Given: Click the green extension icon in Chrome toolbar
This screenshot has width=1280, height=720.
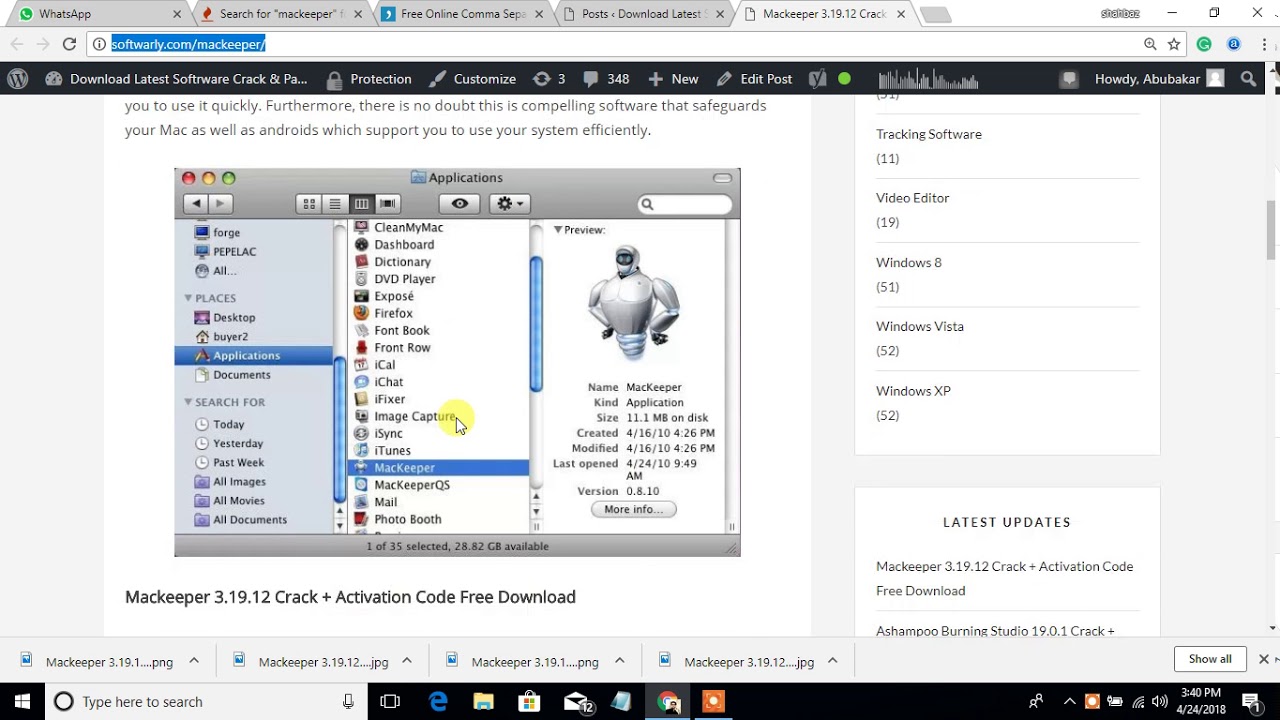Looking at the screenshot, I should (x=1204, y=44).
